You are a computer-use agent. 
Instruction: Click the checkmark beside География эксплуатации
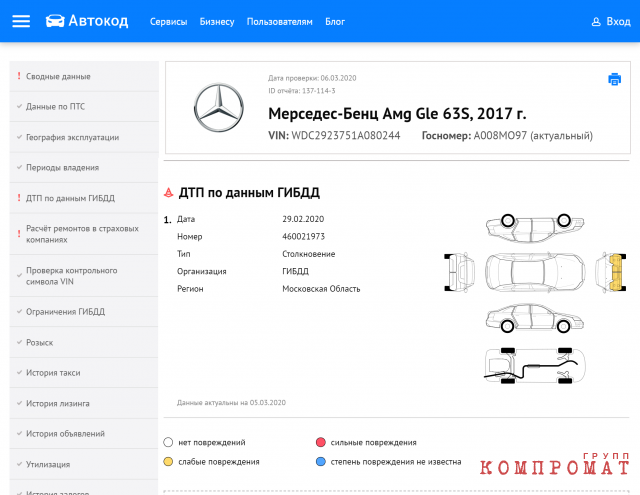19,137
